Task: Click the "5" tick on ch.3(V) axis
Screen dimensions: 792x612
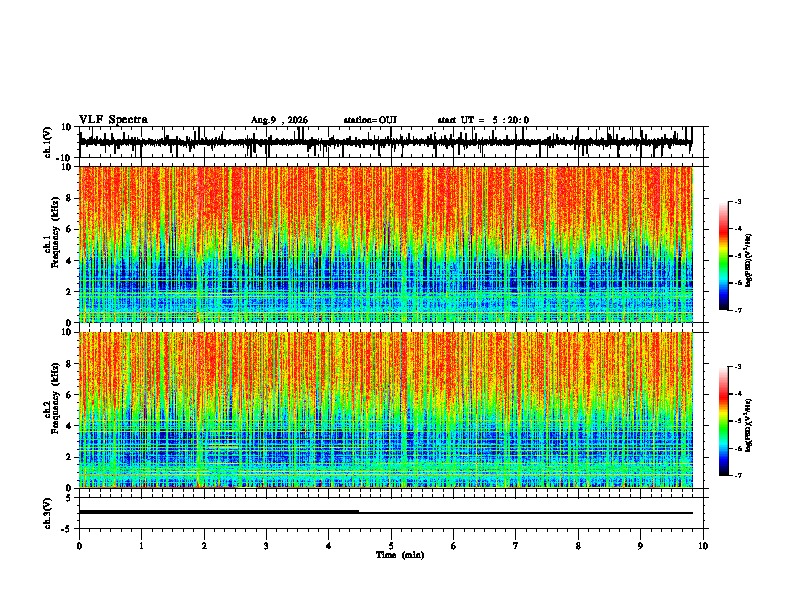Action: [70, 498]
